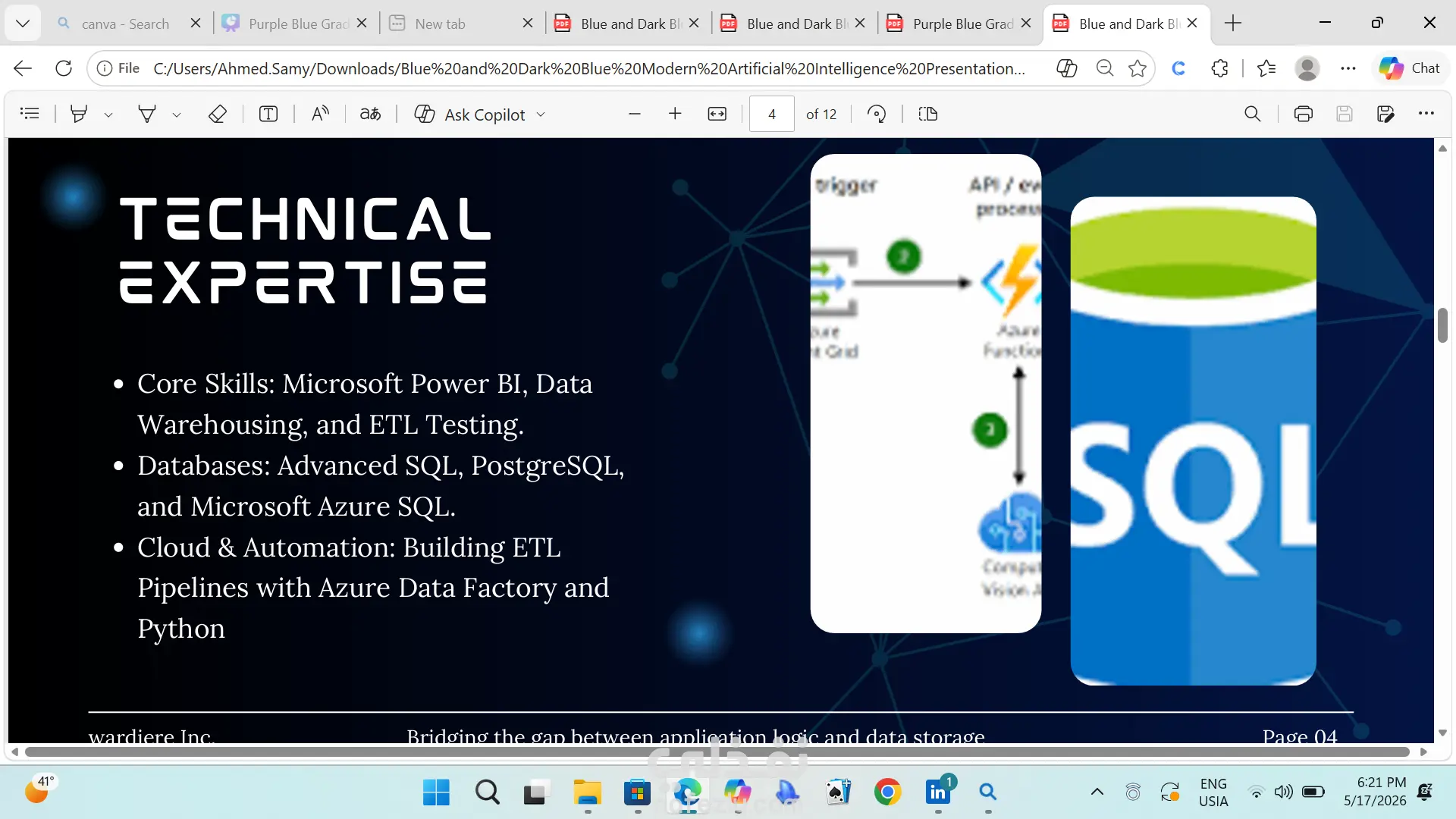1456x819 pixels.
Task: Expand the Highlight color options arrow
Action: coord(108,115)
